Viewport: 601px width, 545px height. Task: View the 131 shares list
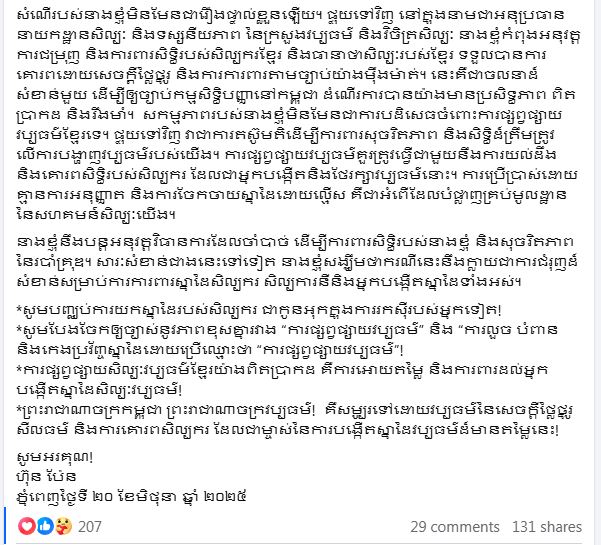[547, 527]
